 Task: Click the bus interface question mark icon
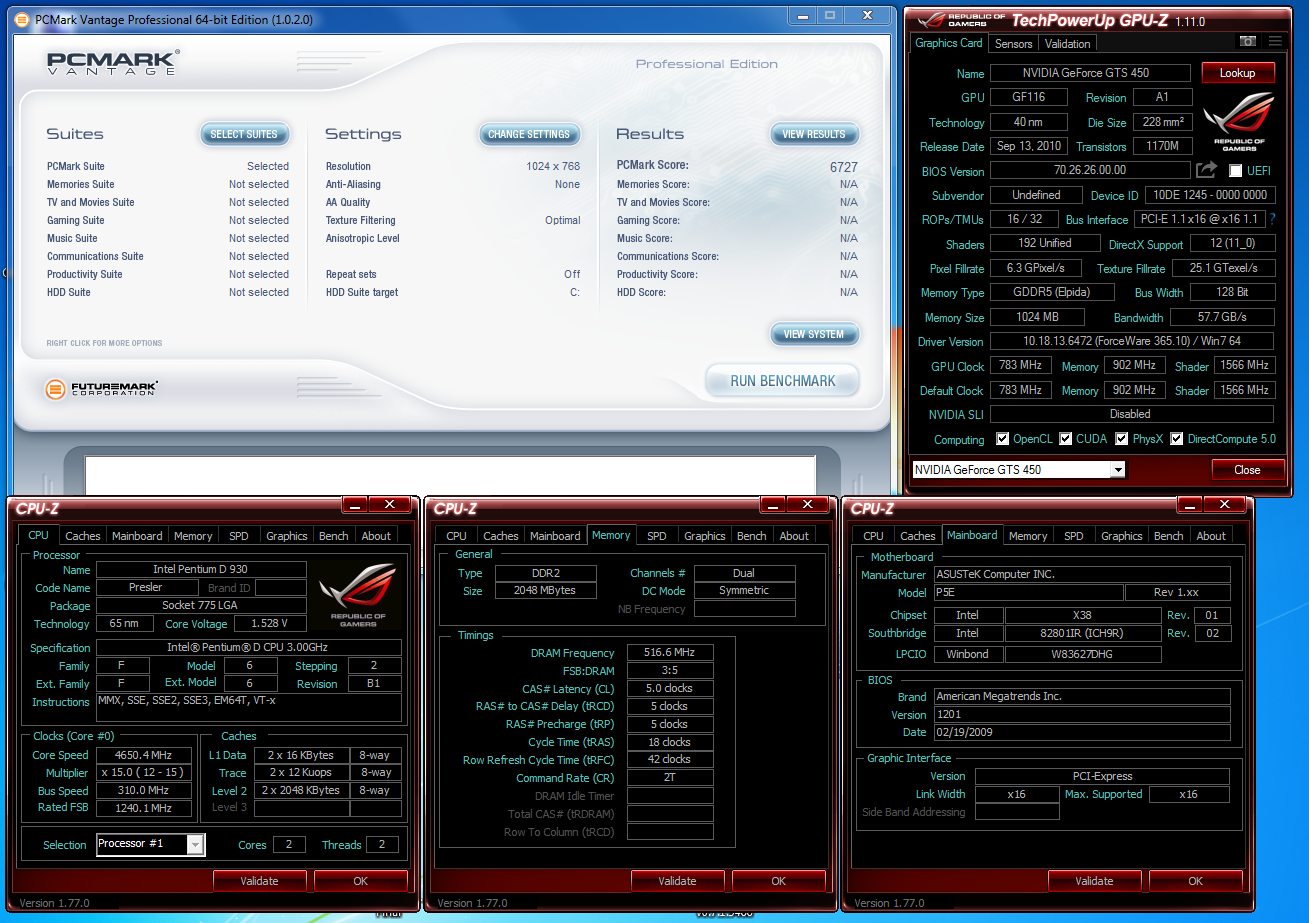(x=1273, y=219)
